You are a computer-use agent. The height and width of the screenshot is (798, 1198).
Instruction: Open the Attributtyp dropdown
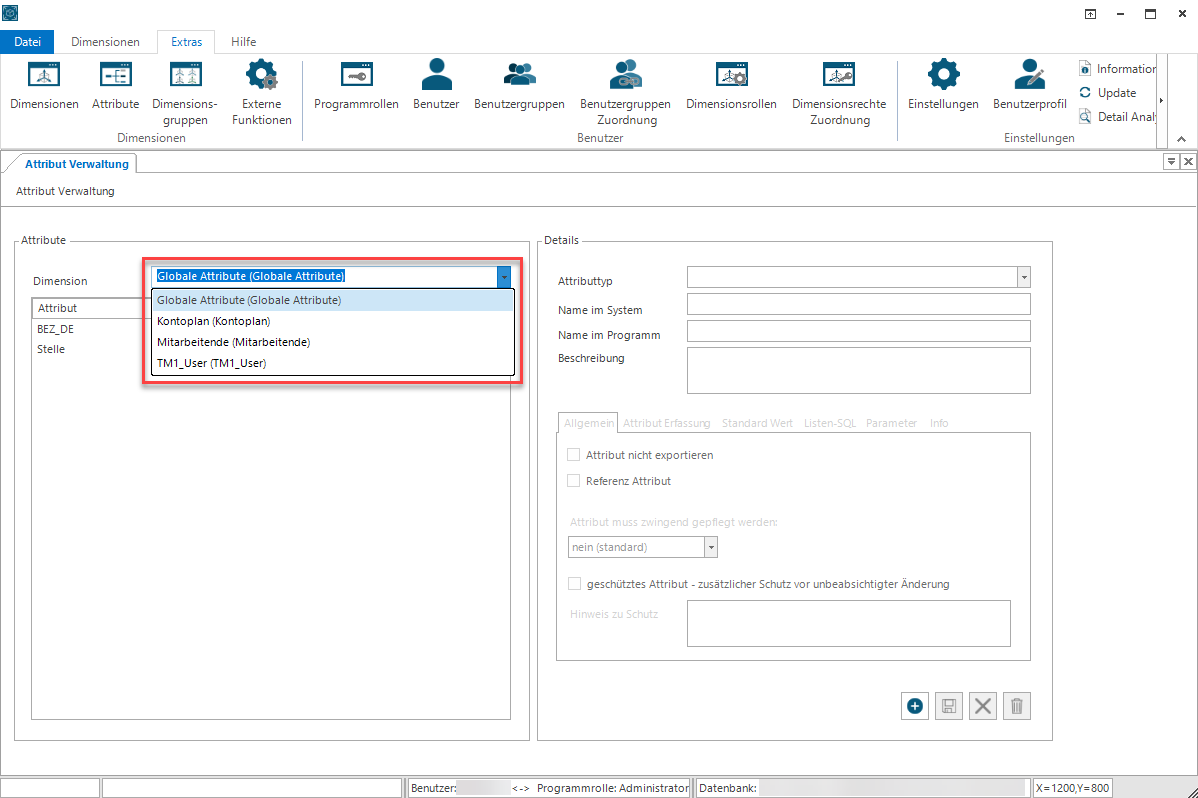coord(1024,277)
